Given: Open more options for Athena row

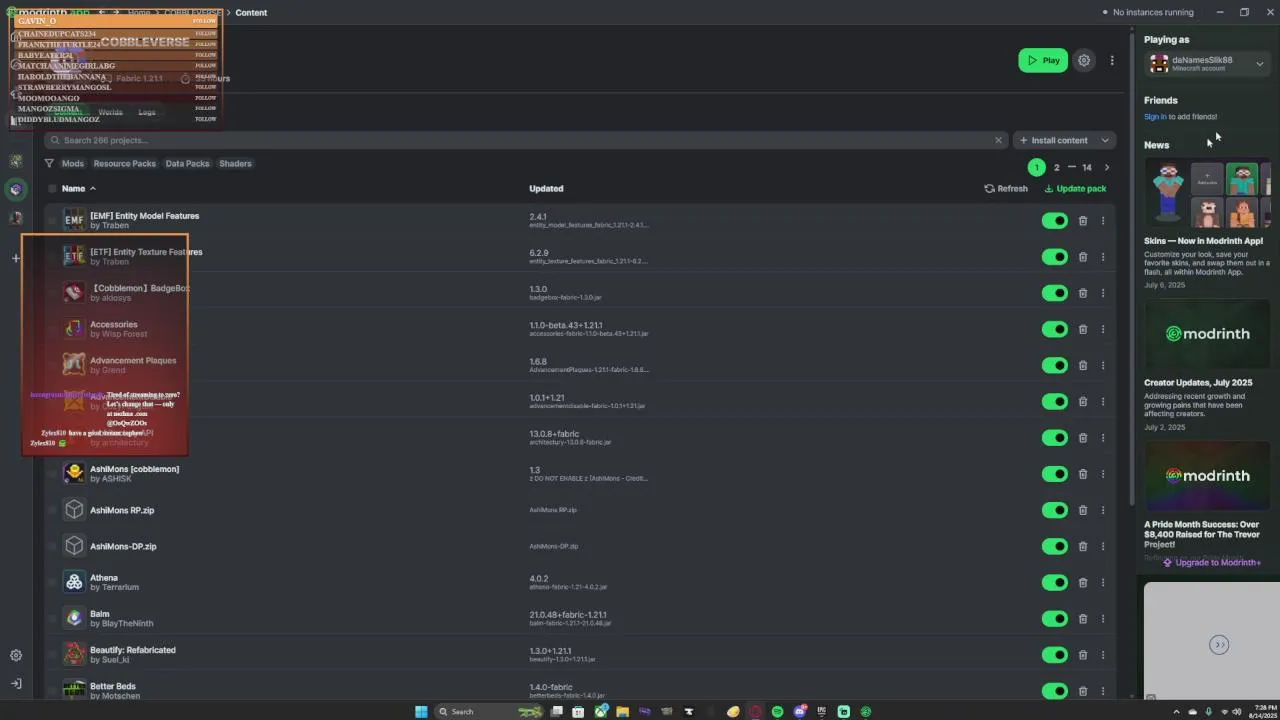Looking at the screenshot, I should click(1103, 583).
